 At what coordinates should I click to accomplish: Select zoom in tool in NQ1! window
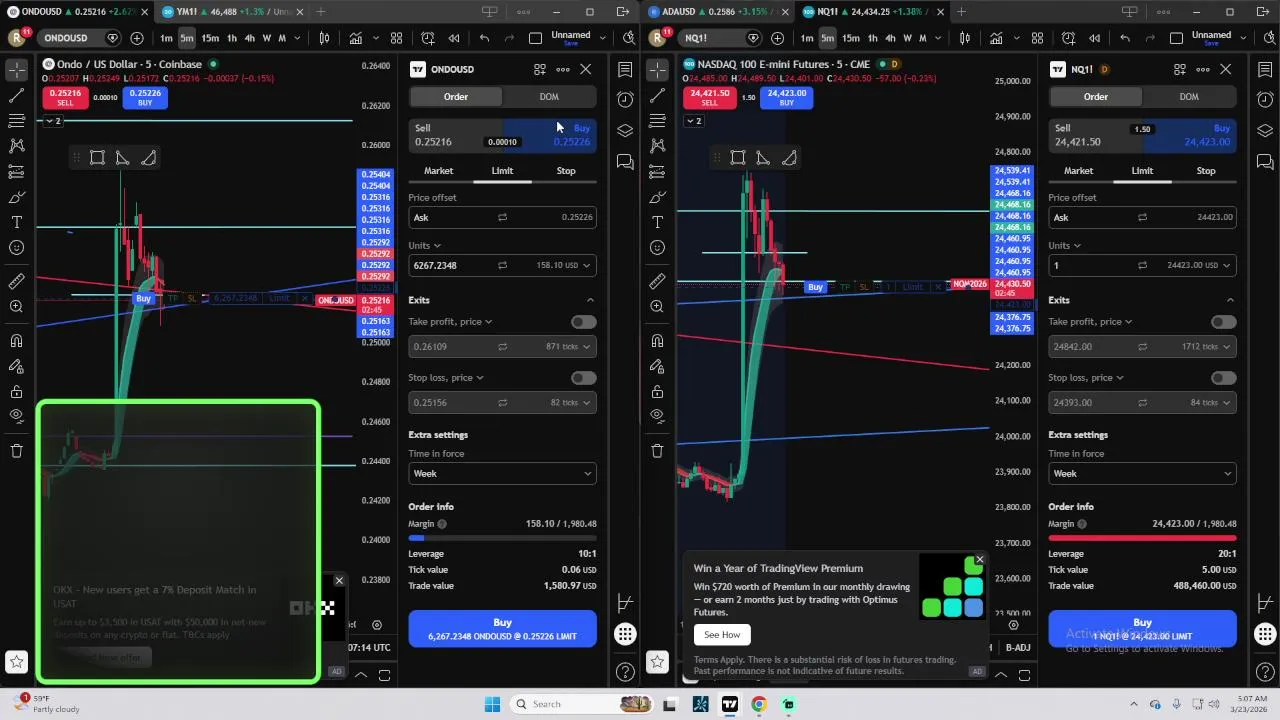pos(657,307)
